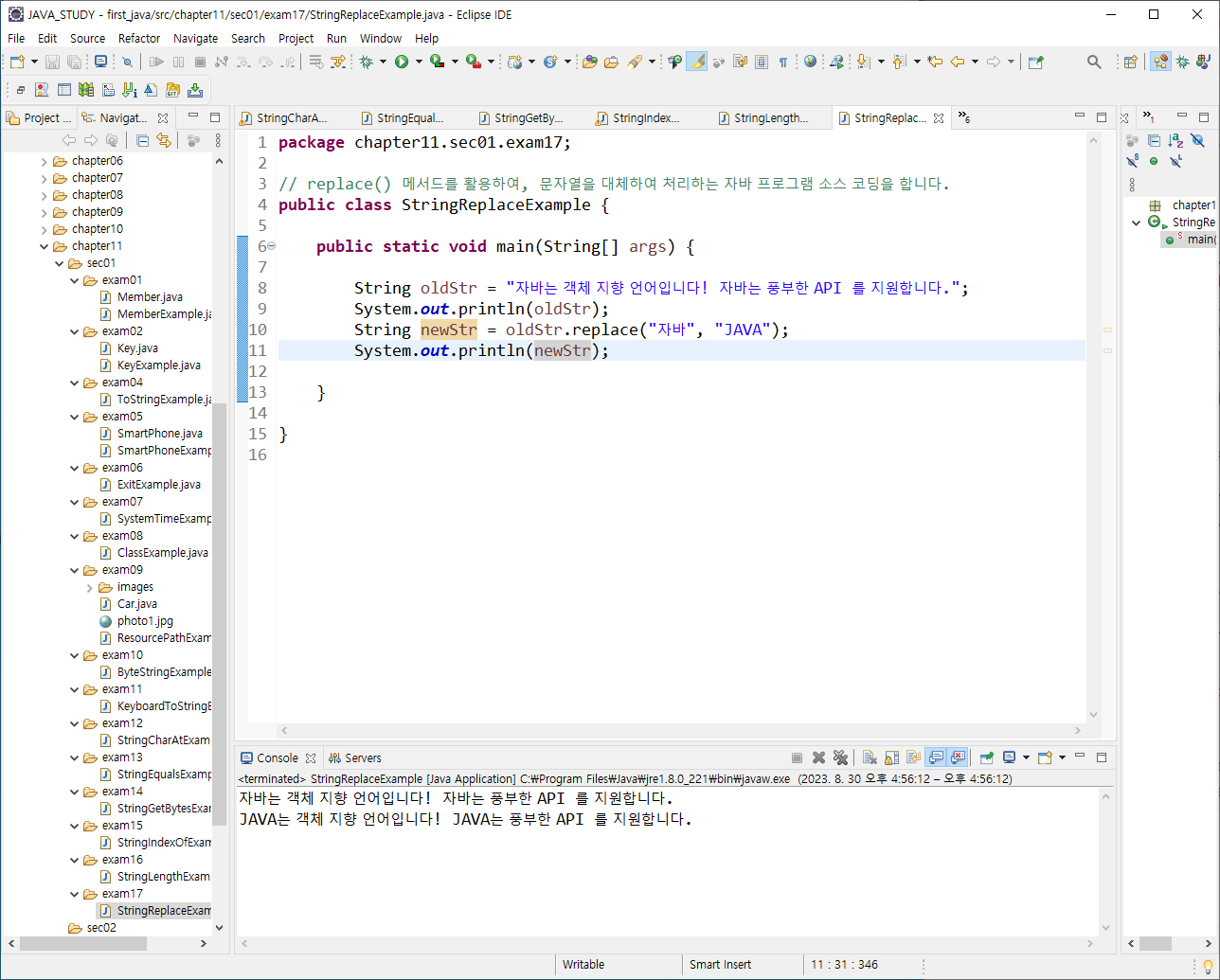Click the Remove All Terminated Launches icon

click(x=839, y=757)
